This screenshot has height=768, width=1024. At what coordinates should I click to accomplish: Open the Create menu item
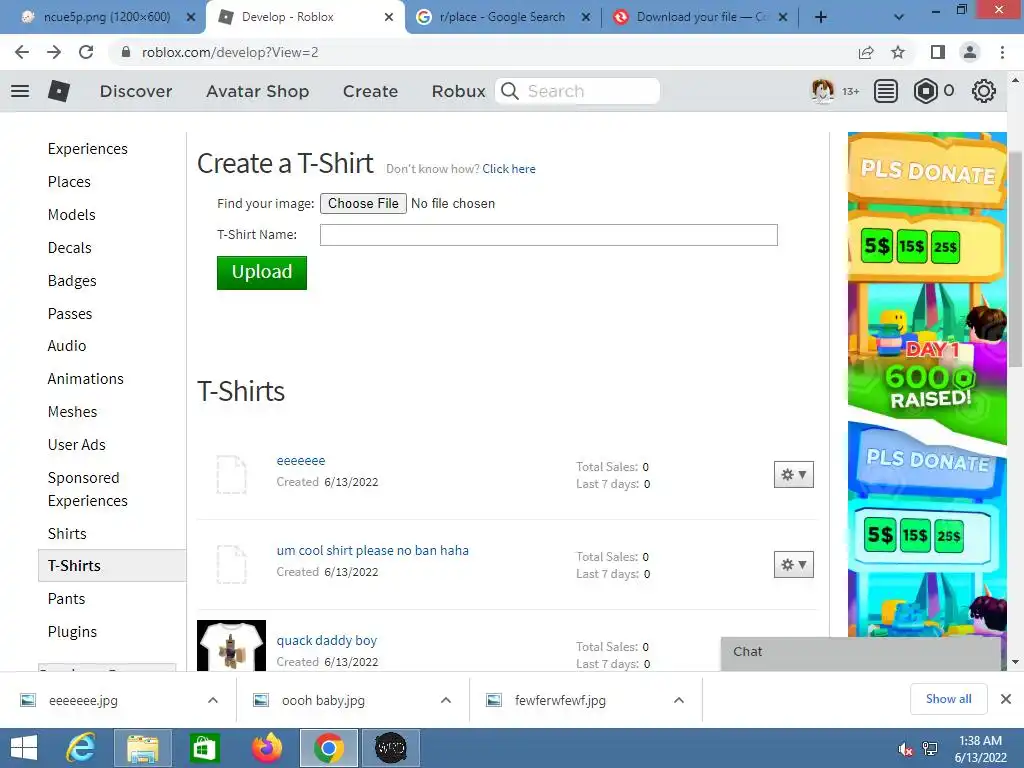[x=370, y=91]
